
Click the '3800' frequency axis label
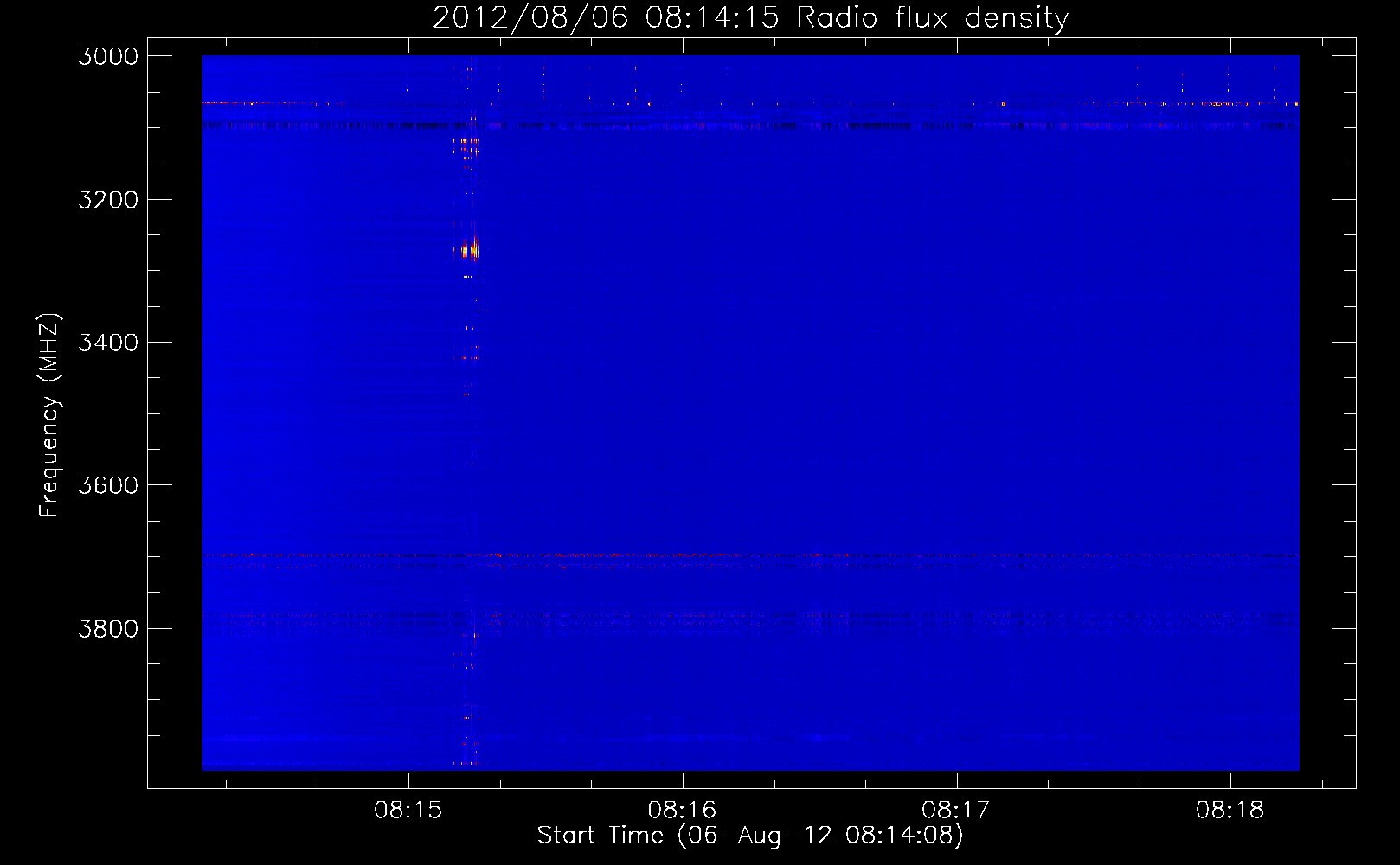[x=108, y=628]
